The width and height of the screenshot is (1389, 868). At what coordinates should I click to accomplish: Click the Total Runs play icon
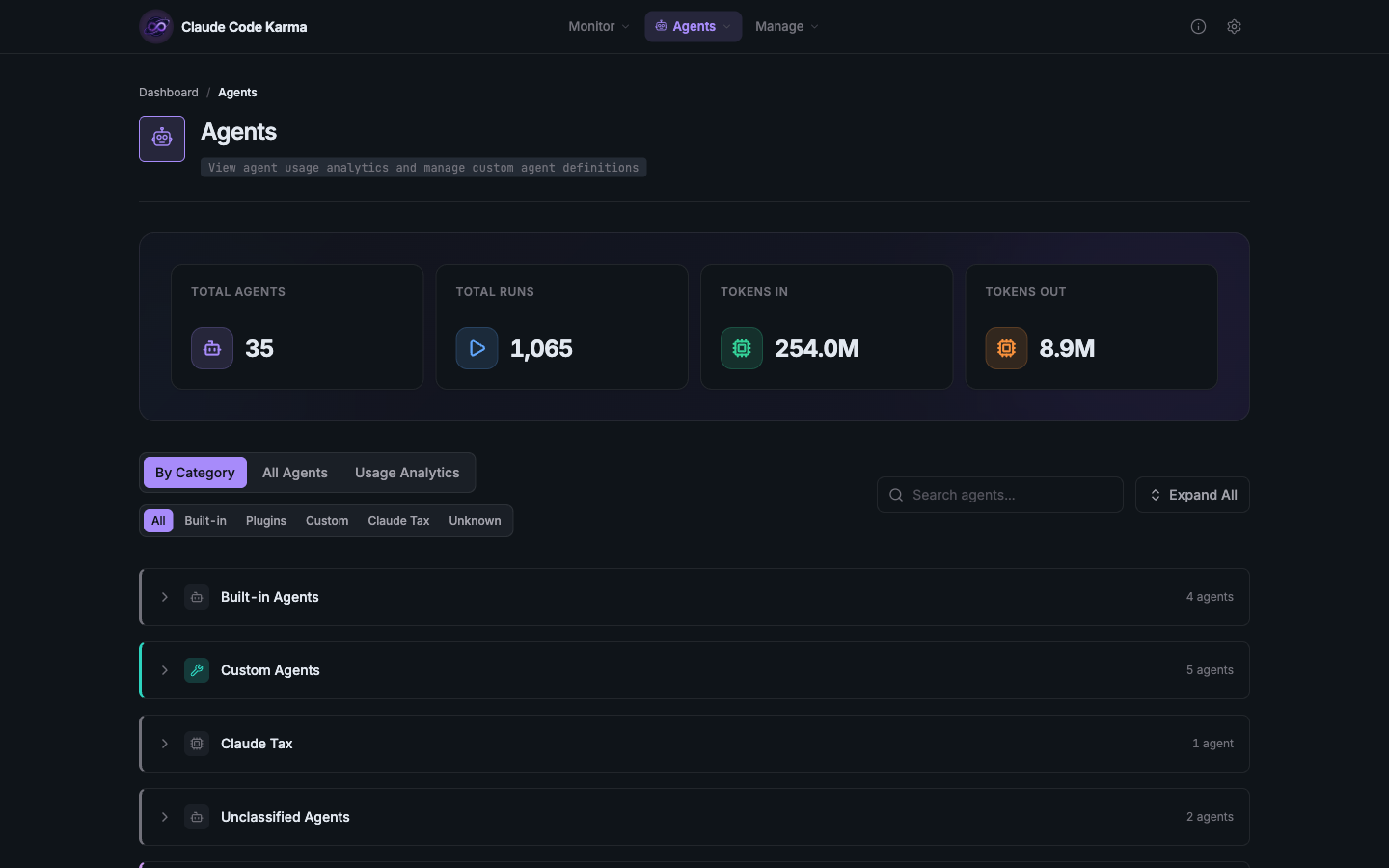(x=477, y=348)
